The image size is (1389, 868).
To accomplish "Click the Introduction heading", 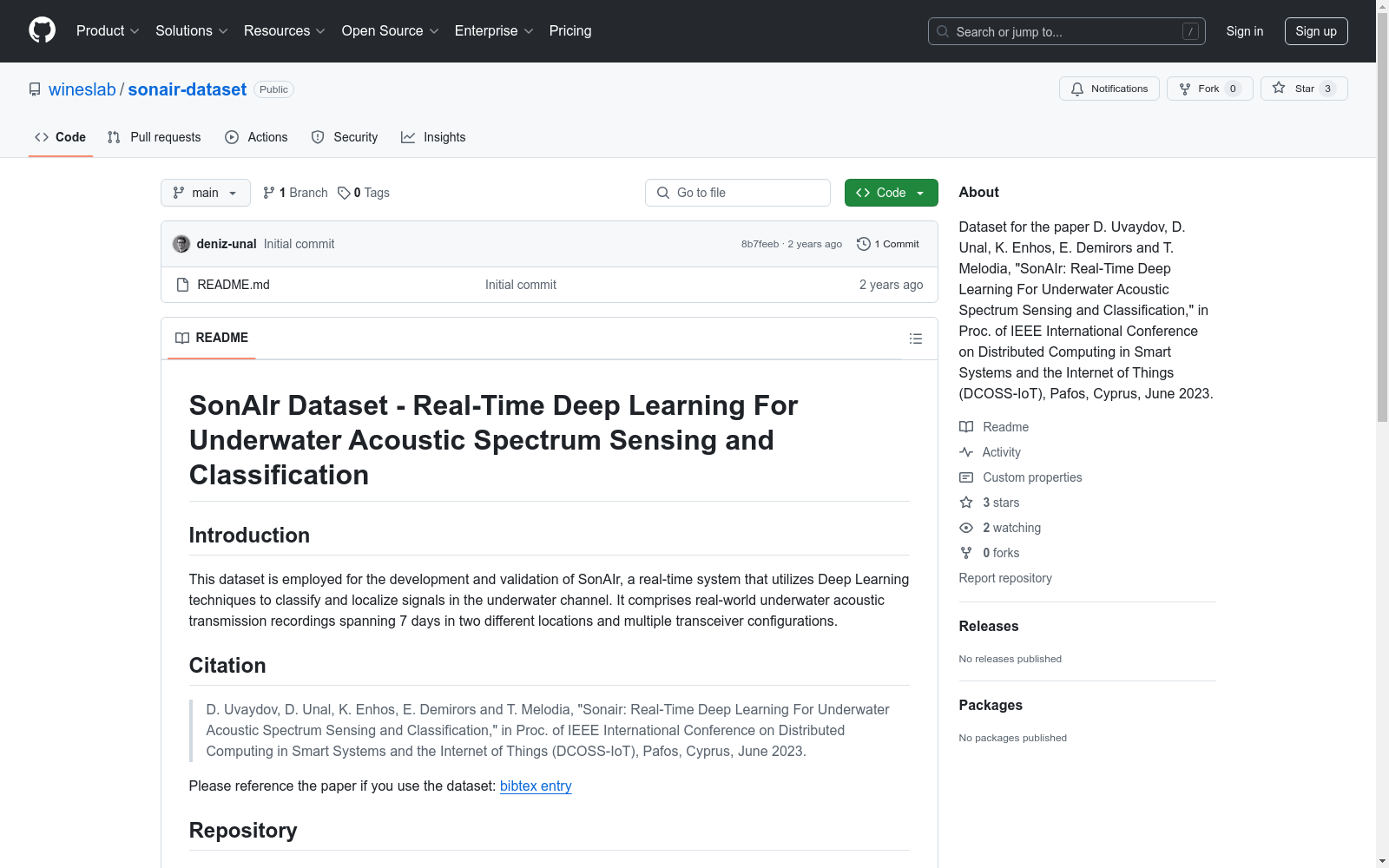I will [x=249, y=535].
